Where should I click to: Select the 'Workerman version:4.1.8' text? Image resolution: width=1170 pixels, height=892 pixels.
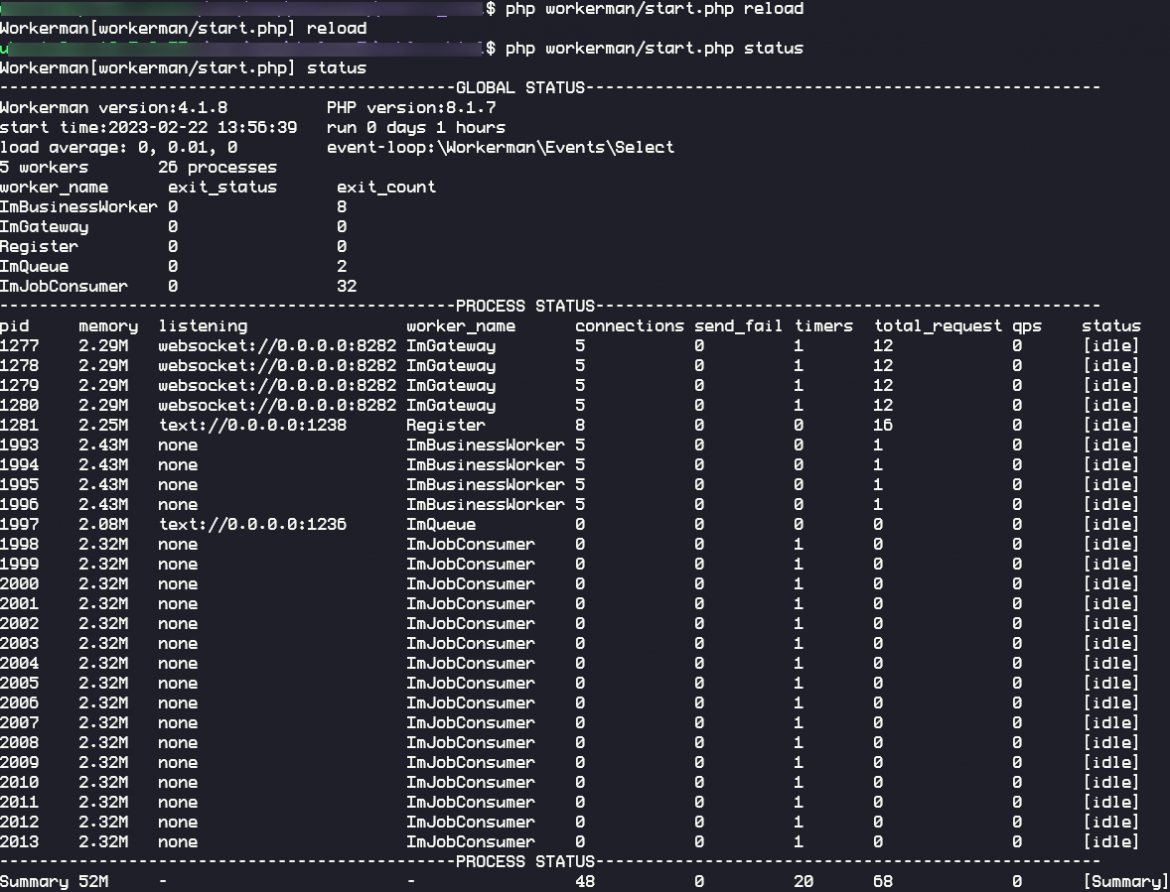pyautogui.click(x=113, y=107)
